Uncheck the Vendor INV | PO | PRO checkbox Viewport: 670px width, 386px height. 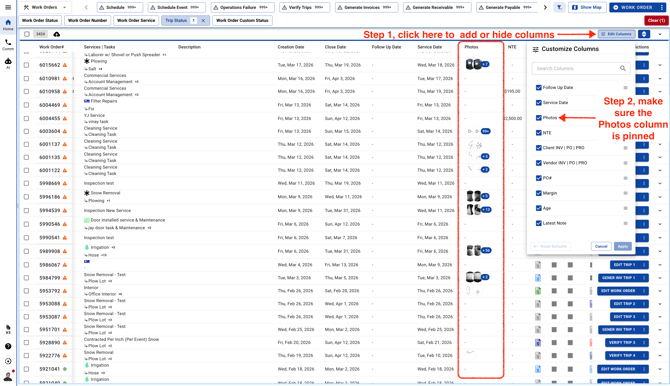coord(538,163)
